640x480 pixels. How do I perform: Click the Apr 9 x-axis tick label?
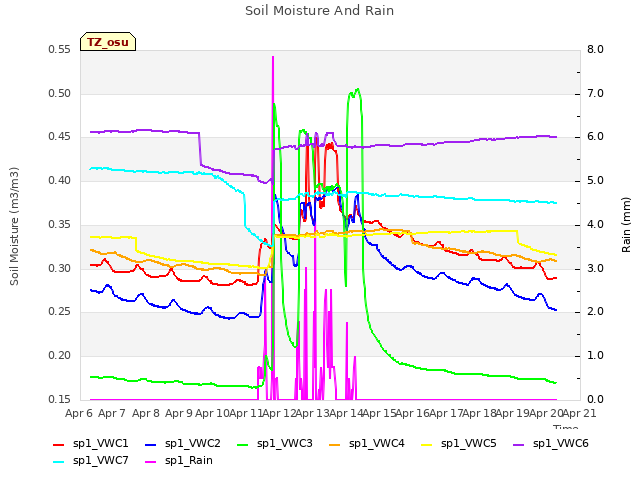(x=179, y=413)
